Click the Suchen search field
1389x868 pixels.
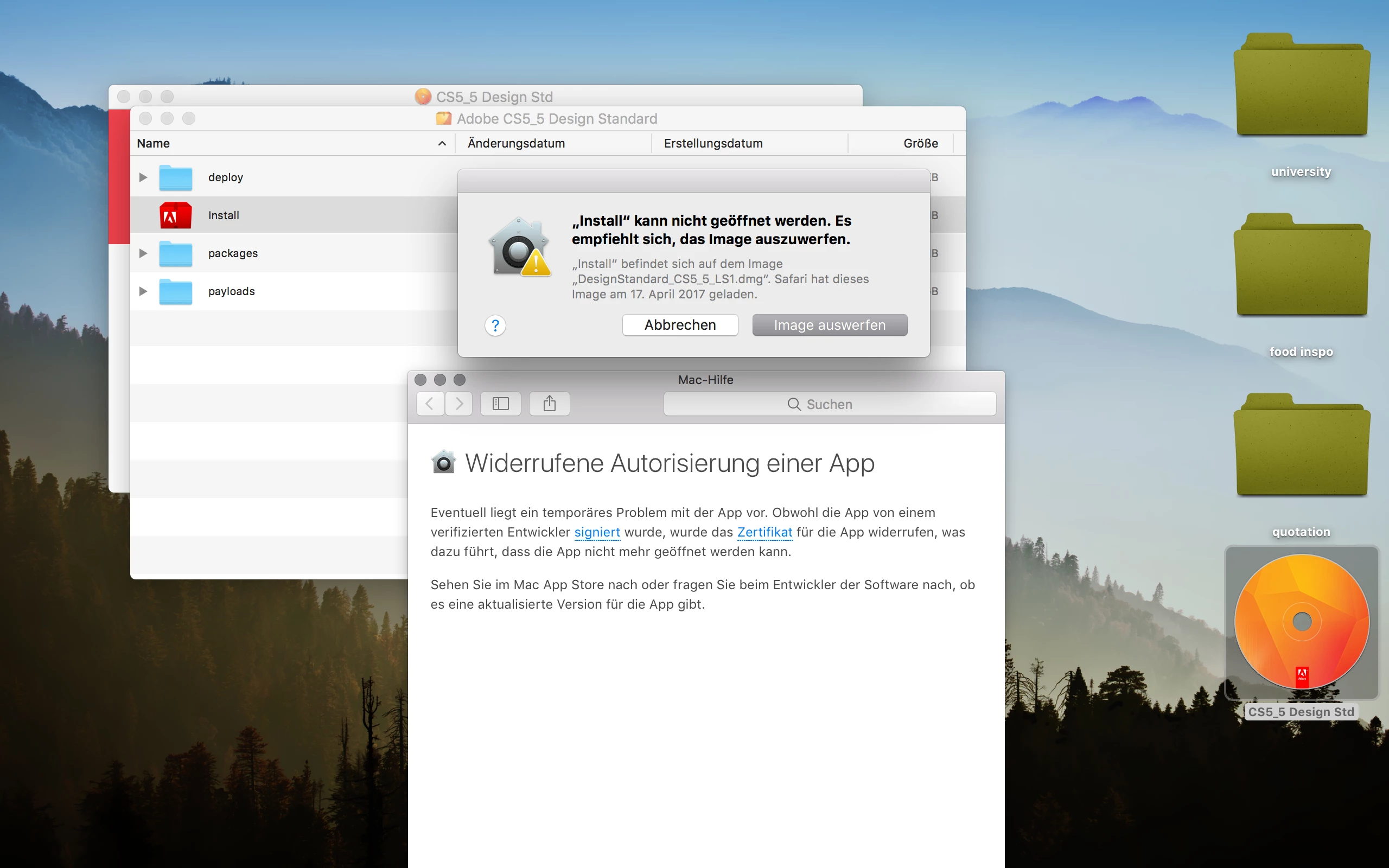click(x=830, y=404)
